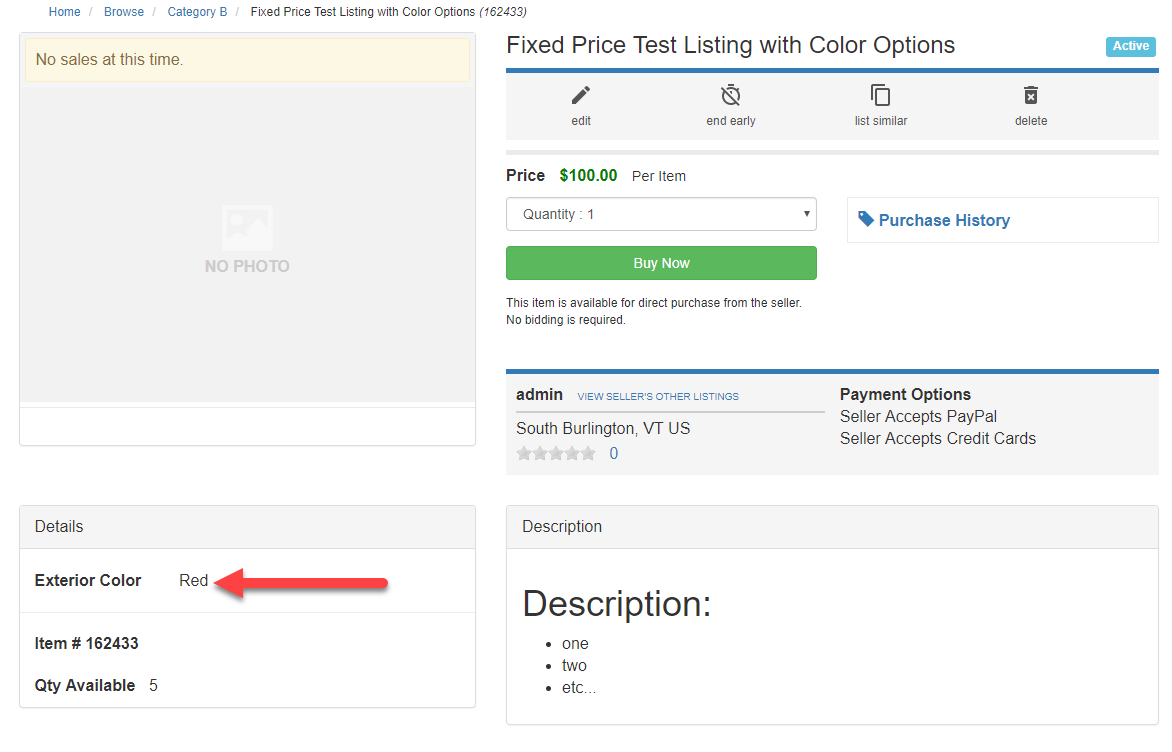Screen dimensions: 1172x752
Task: Click 'South Burlington, VT US' location
Action: [x=603, y=429]
